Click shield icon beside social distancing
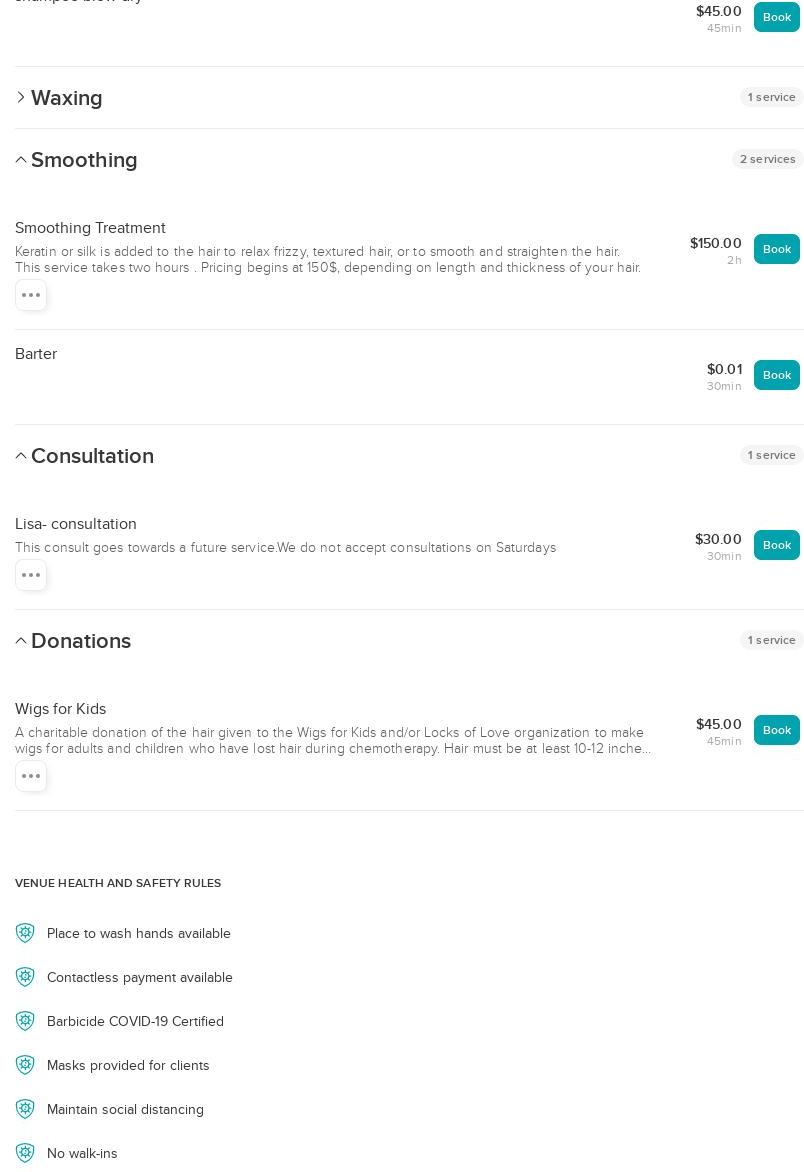The image size is (804, 1172). click(x=25, y=1109)
